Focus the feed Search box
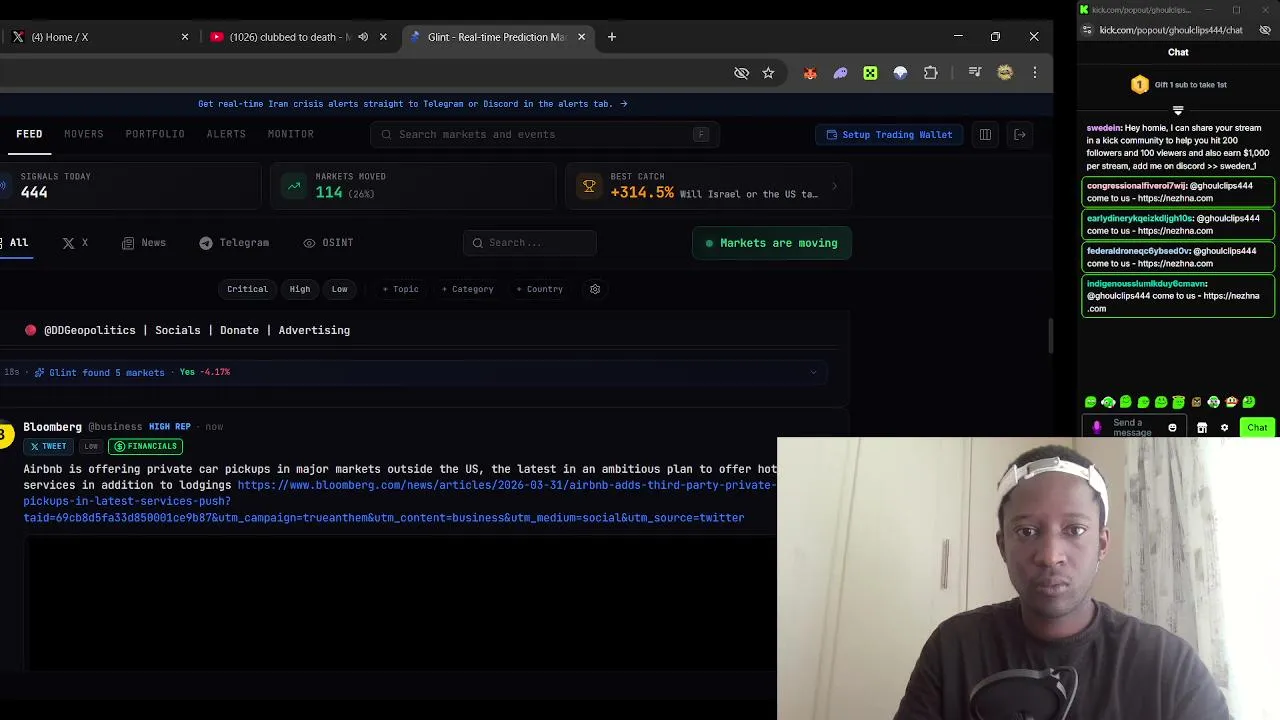Image resolution: width=1280 pixels, height=720 pixels. coord(530,243)
